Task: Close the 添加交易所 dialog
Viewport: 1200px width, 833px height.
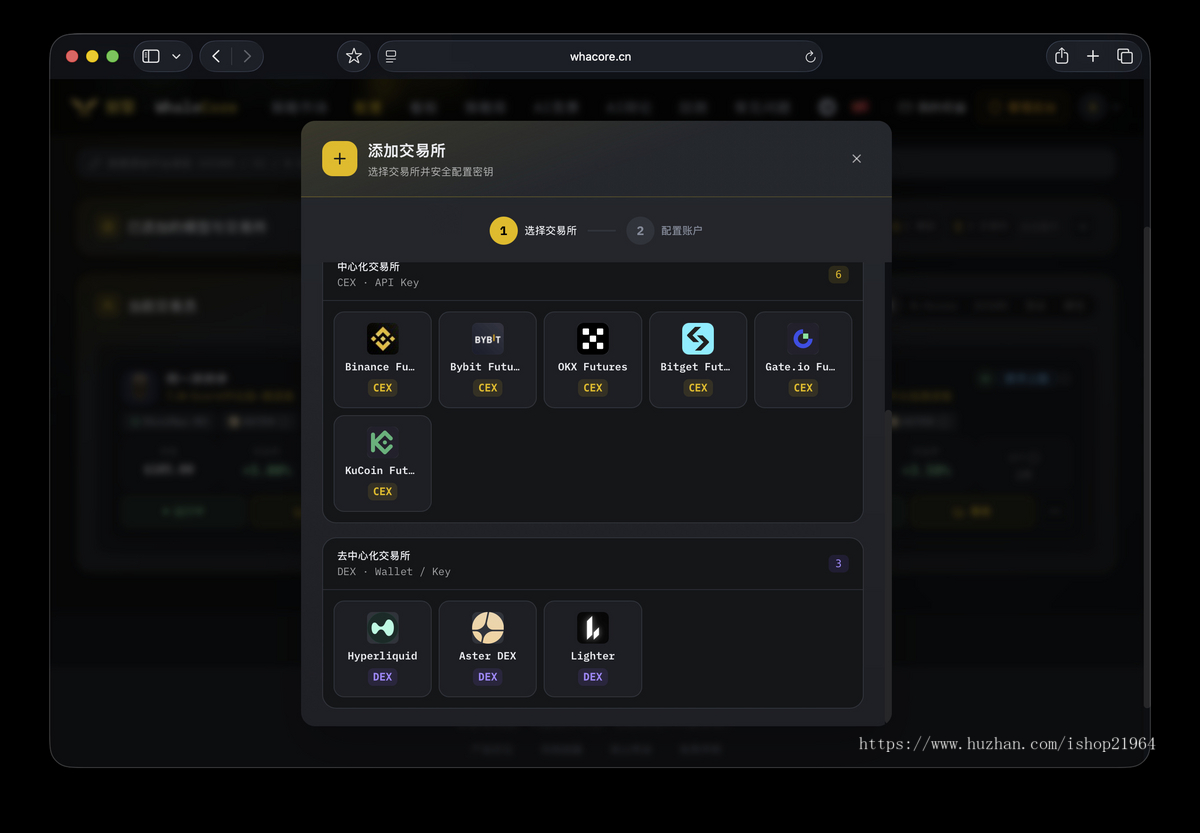Action: 856,159
